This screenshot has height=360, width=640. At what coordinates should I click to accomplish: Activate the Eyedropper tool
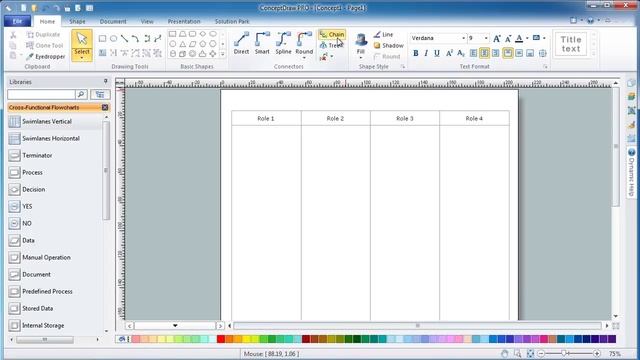coord(46,57)
